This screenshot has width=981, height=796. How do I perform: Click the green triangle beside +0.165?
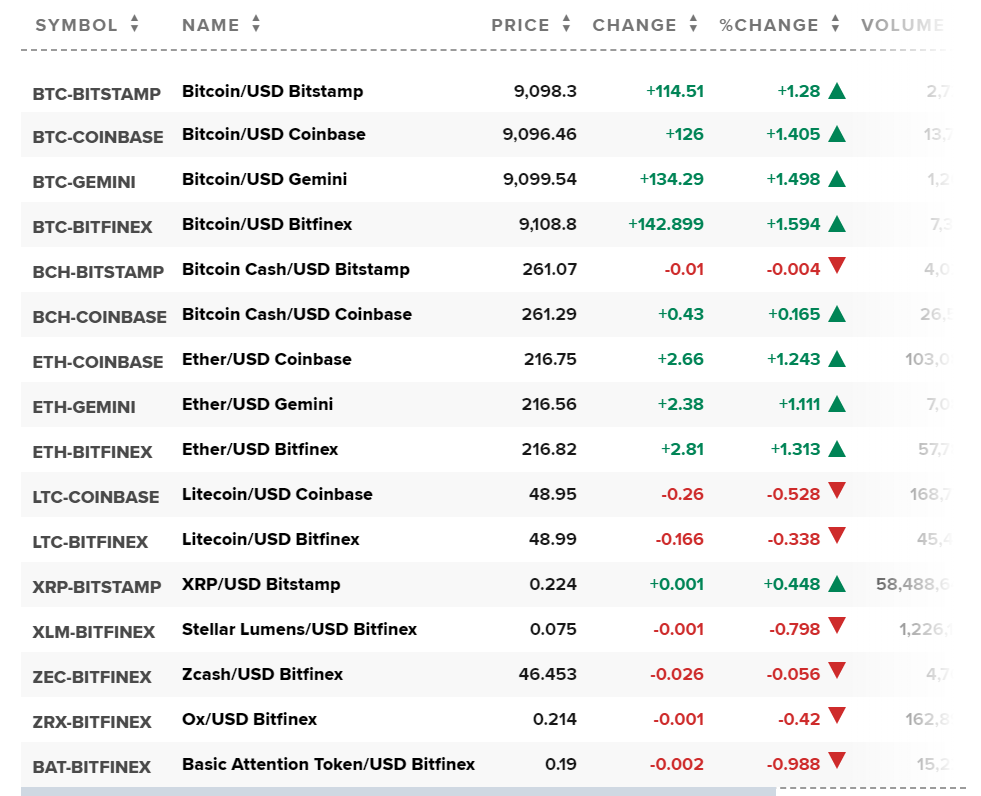(836, 314)
